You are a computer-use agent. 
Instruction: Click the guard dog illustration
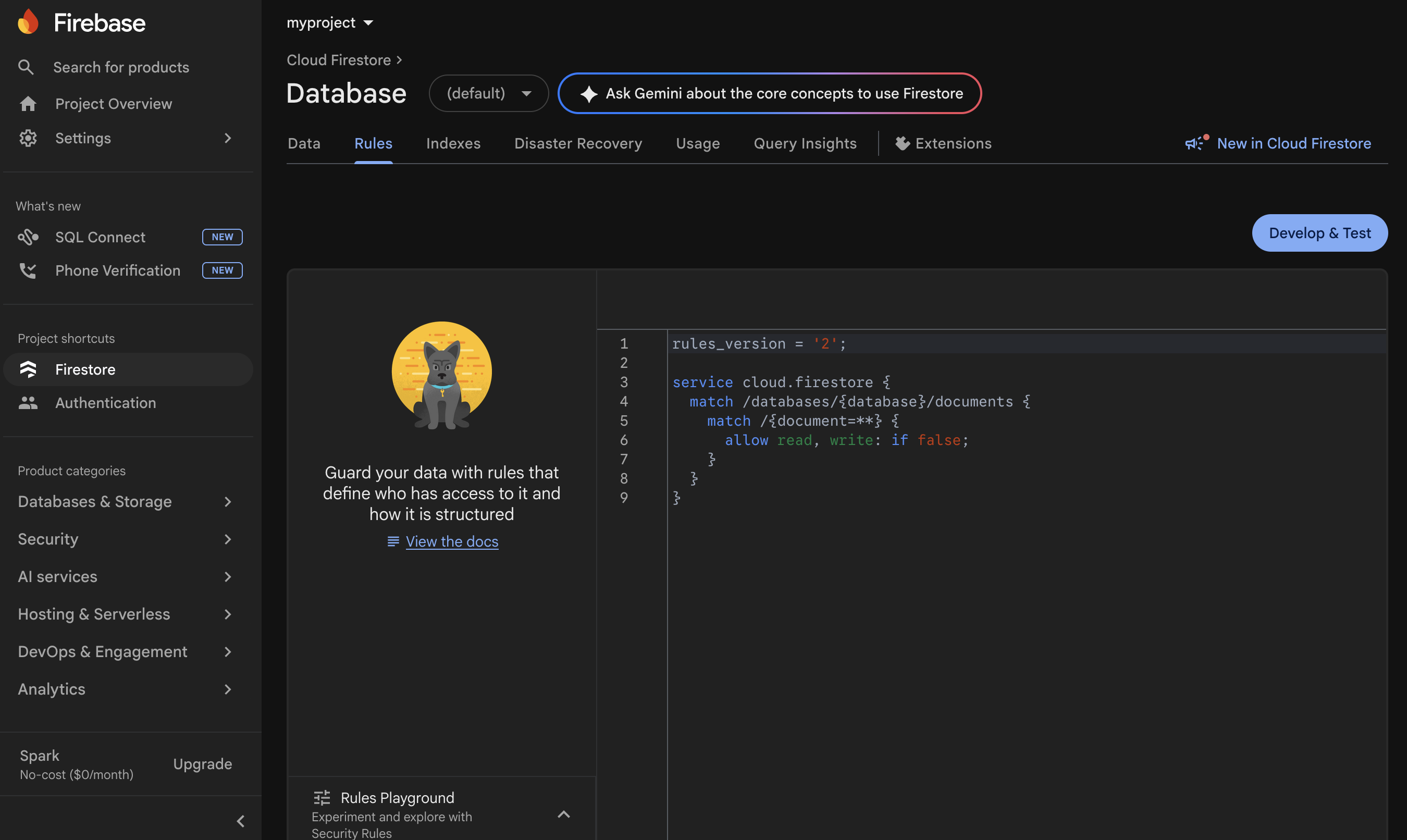[x=441, y=375]
